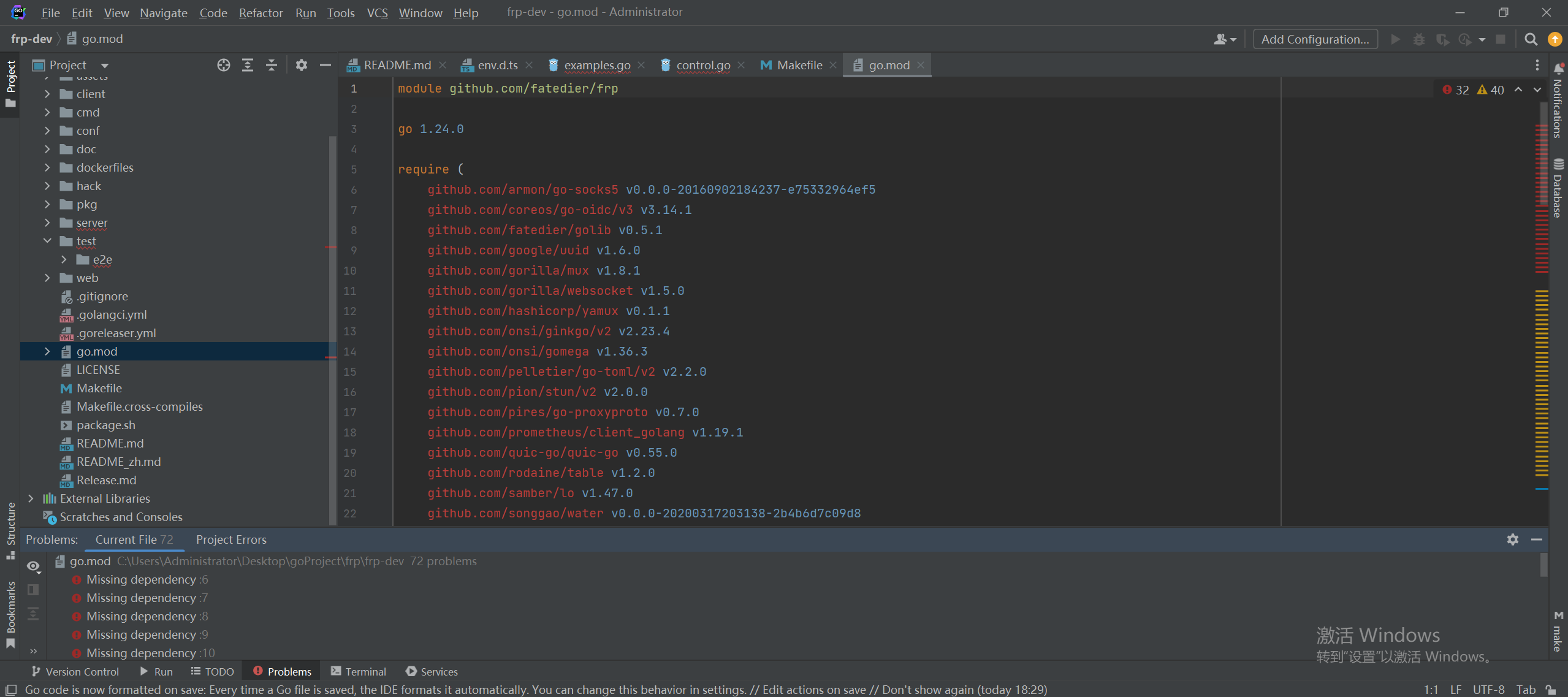
Task: Click the Search Everywhere magnifier icon
Action: 1531,39
